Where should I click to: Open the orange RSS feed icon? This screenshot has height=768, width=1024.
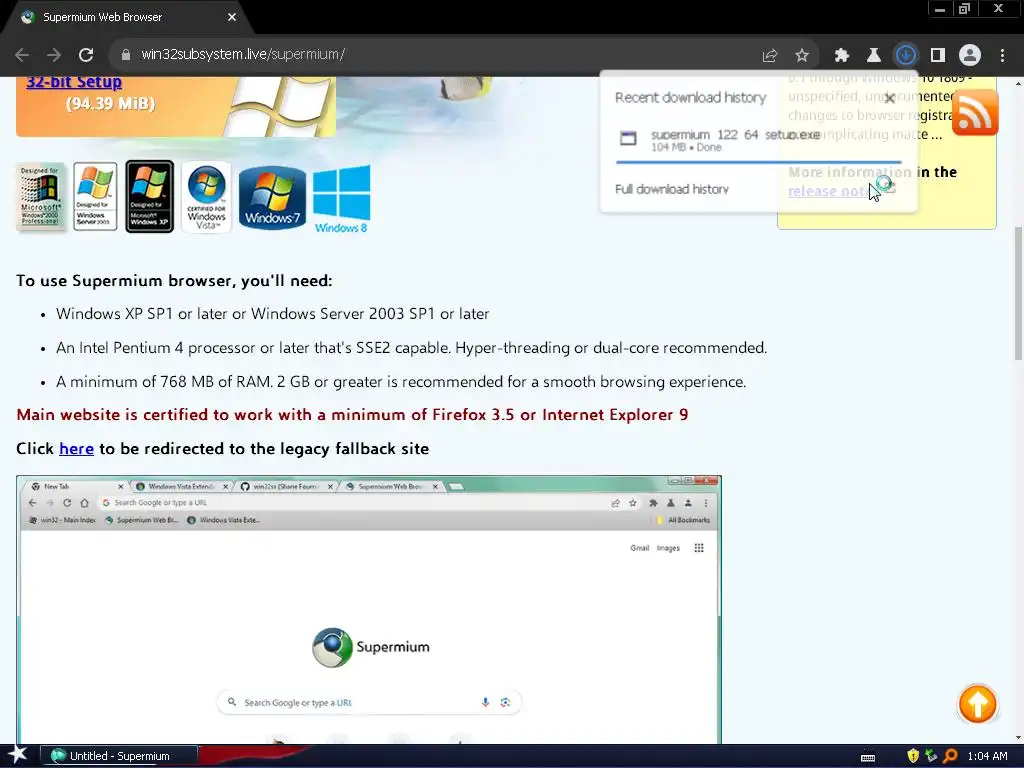click(x=975, y=113)
